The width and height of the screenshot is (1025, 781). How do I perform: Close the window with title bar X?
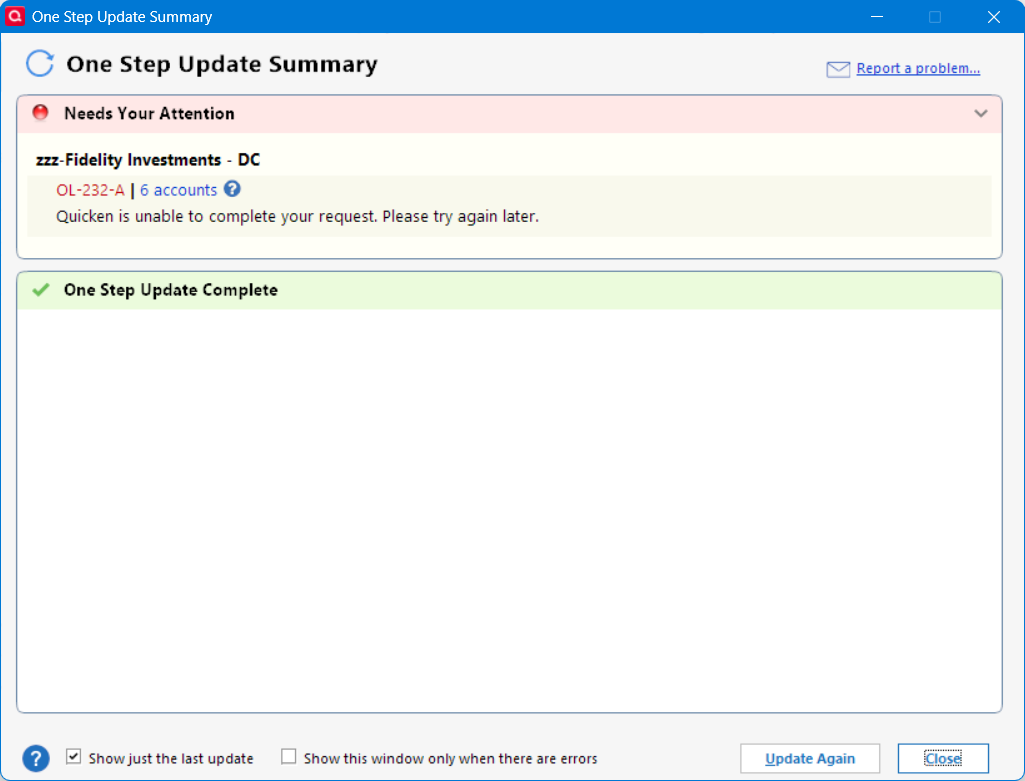[x=994, y=16]
